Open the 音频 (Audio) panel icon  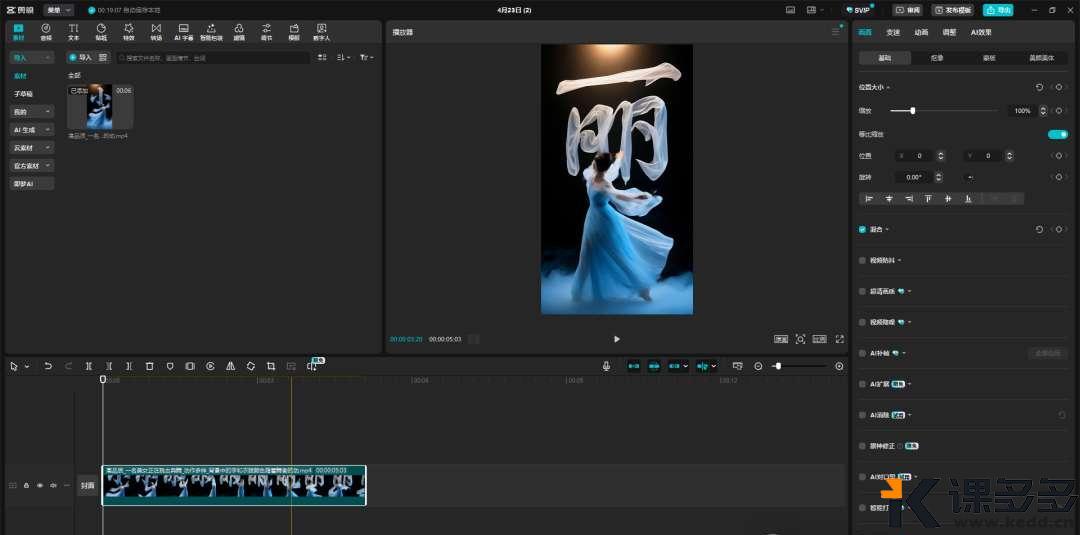pos(45,31)
